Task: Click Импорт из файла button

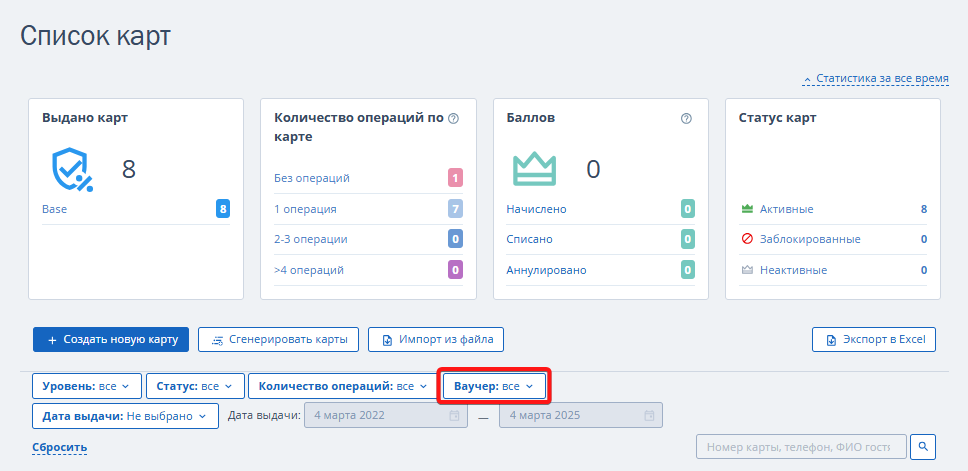Action: pyautogui.click(x=436, y=340)
